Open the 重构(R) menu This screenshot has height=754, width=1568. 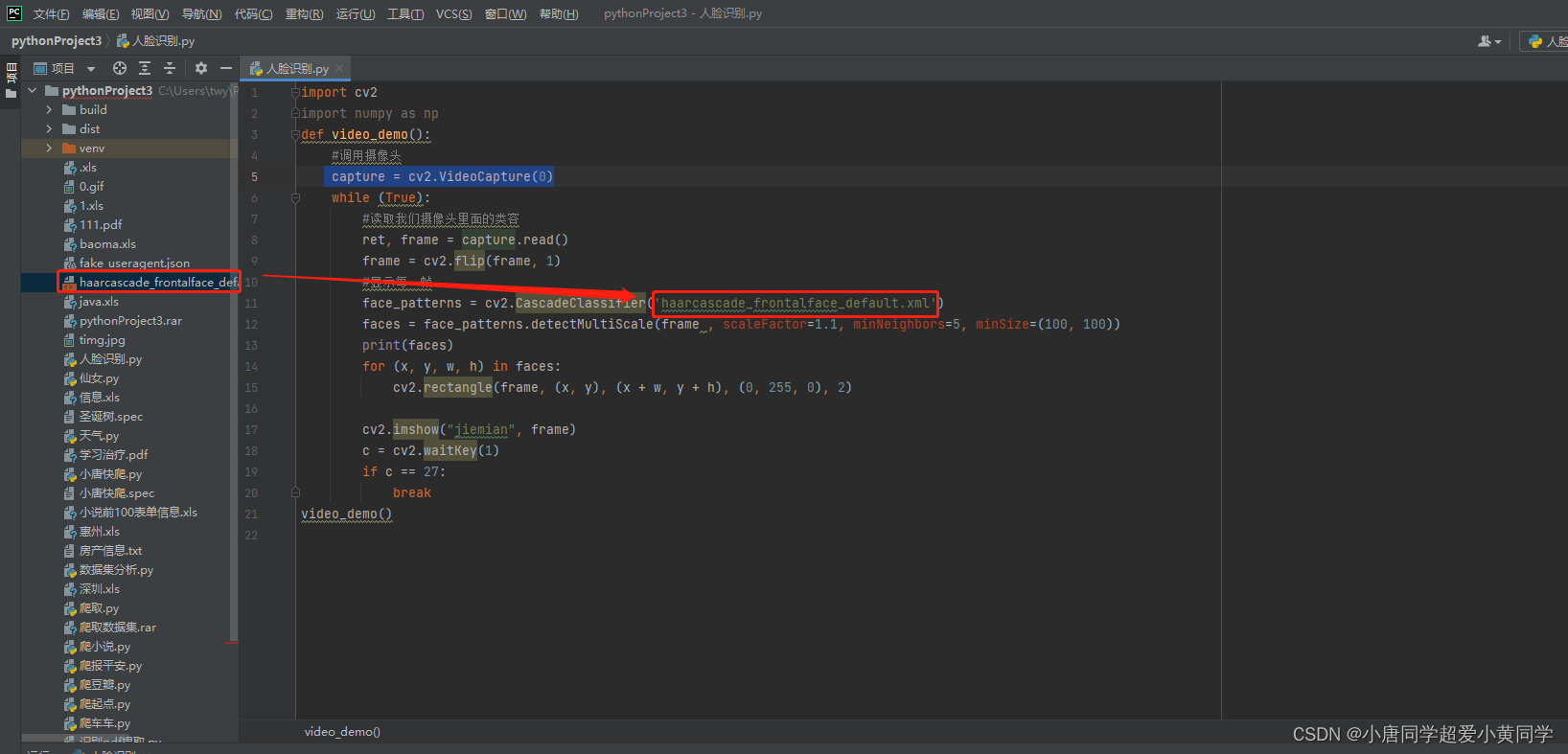[305, 13]
